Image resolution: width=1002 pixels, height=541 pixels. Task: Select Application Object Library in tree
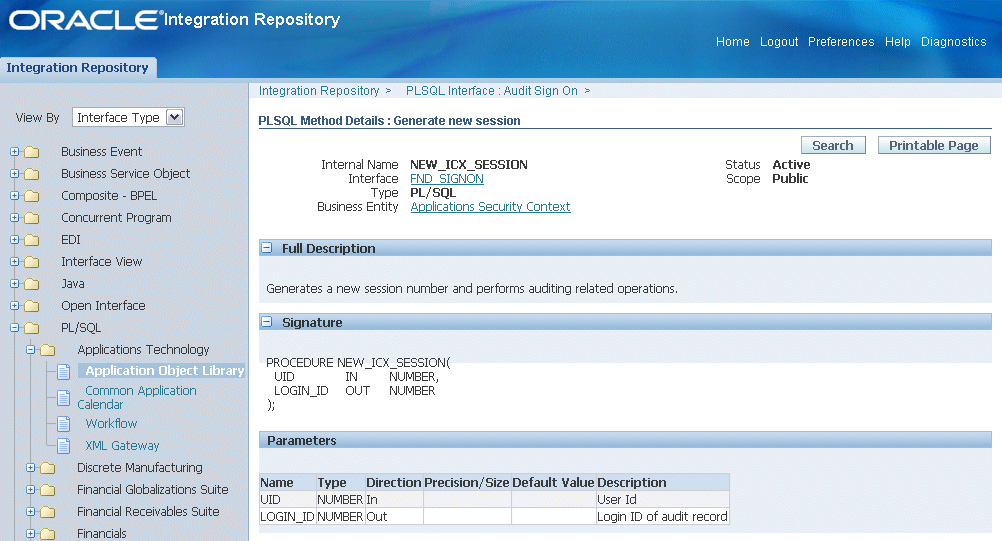tap(165, 370)
